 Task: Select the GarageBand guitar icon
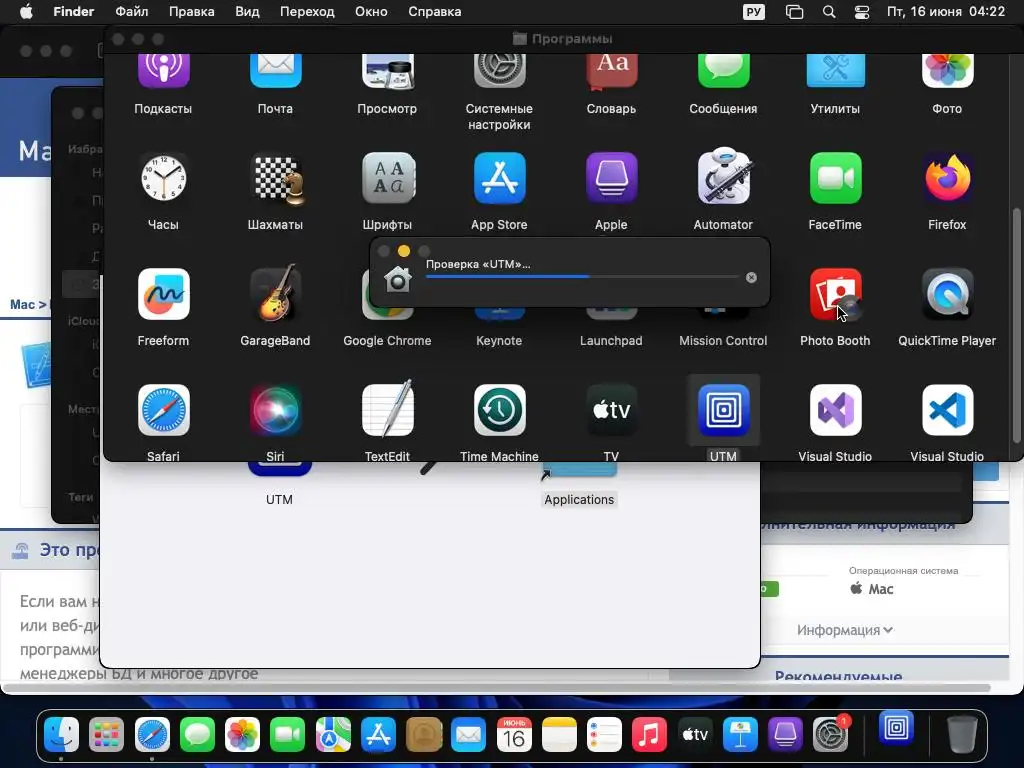[x=276, y=293]
